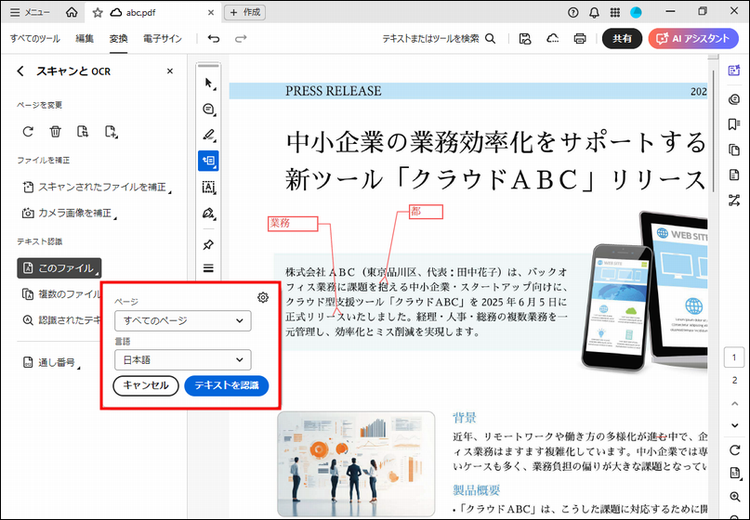This screenshot has width=750, height=520.
Task: Click the insert page icon
Action: (x=110, y=132)
